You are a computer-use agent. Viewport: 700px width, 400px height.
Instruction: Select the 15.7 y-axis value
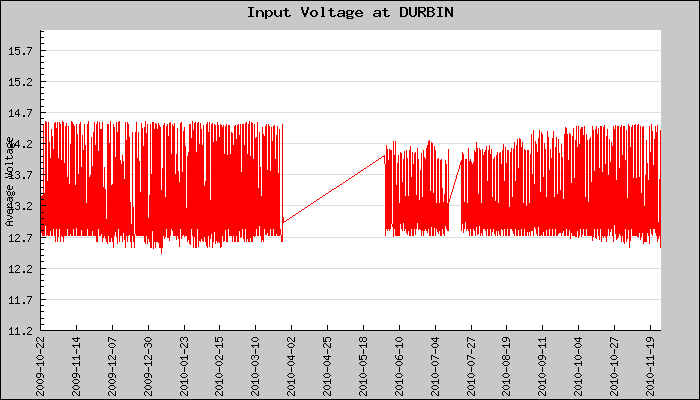[x=21, y=51]
